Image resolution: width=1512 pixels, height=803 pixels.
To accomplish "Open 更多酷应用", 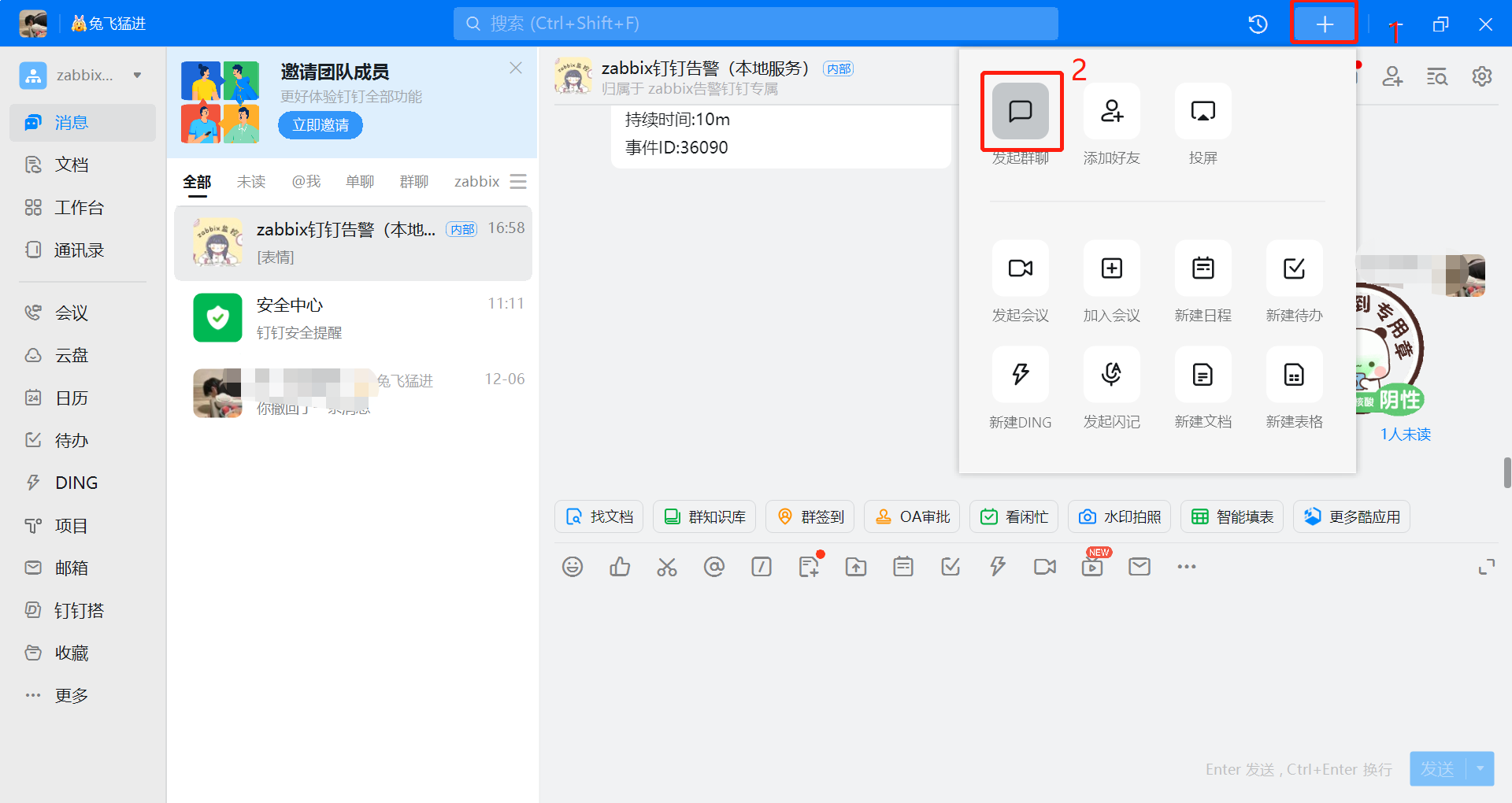I will (x=1351, y=517).
